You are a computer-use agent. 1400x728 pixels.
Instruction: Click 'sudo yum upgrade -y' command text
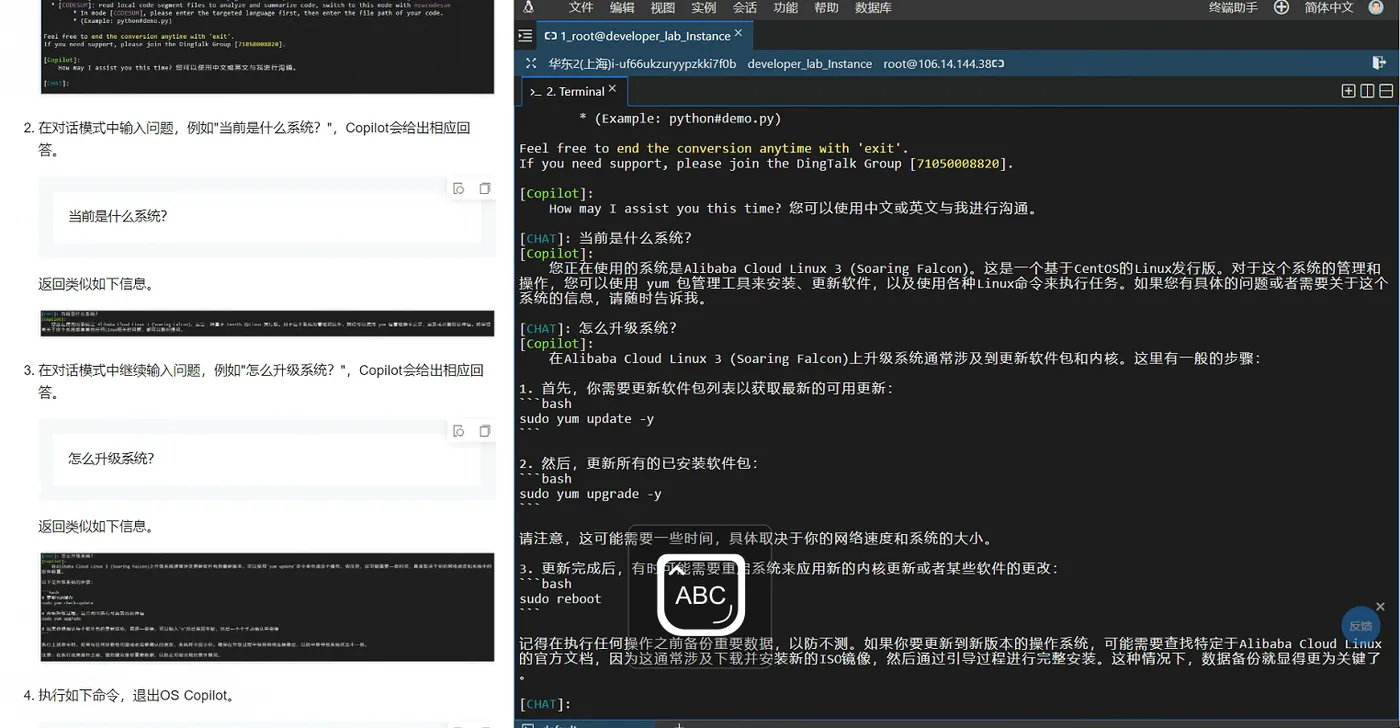click(590, 494)
